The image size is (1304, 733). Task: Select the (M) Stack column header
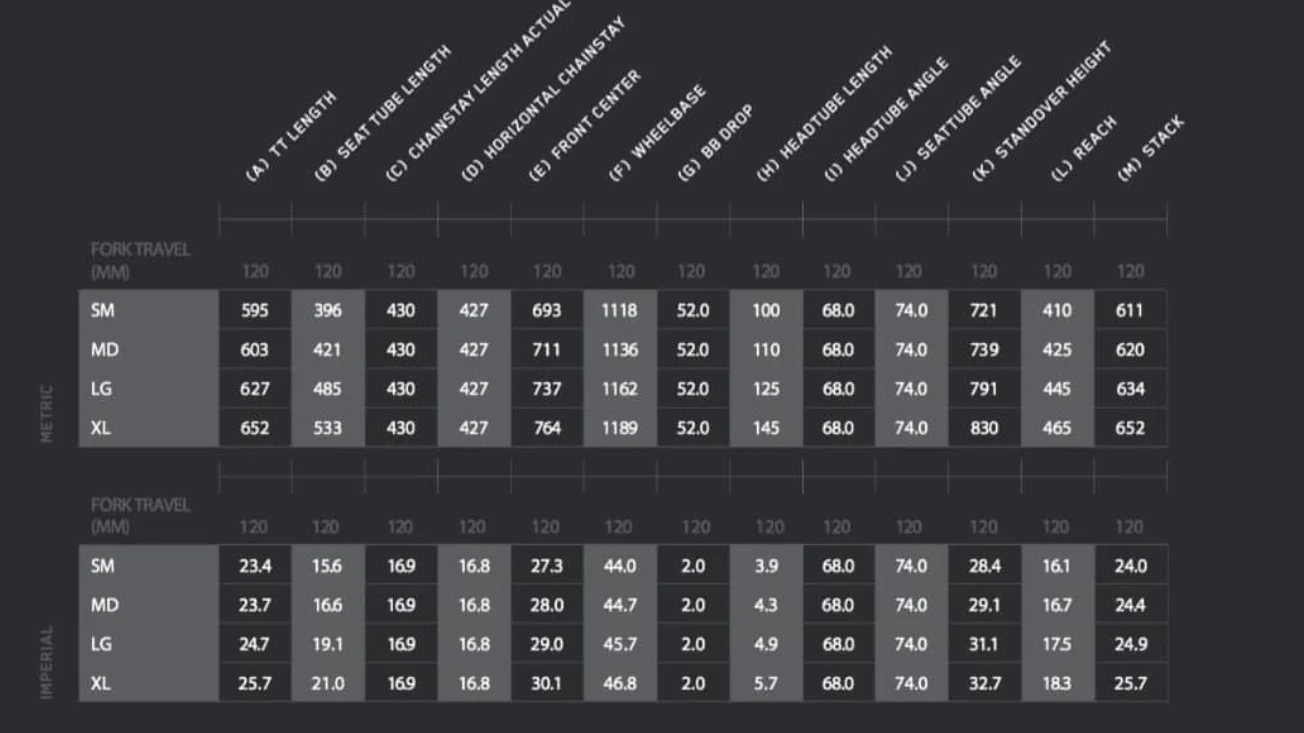pos(1150,149)
